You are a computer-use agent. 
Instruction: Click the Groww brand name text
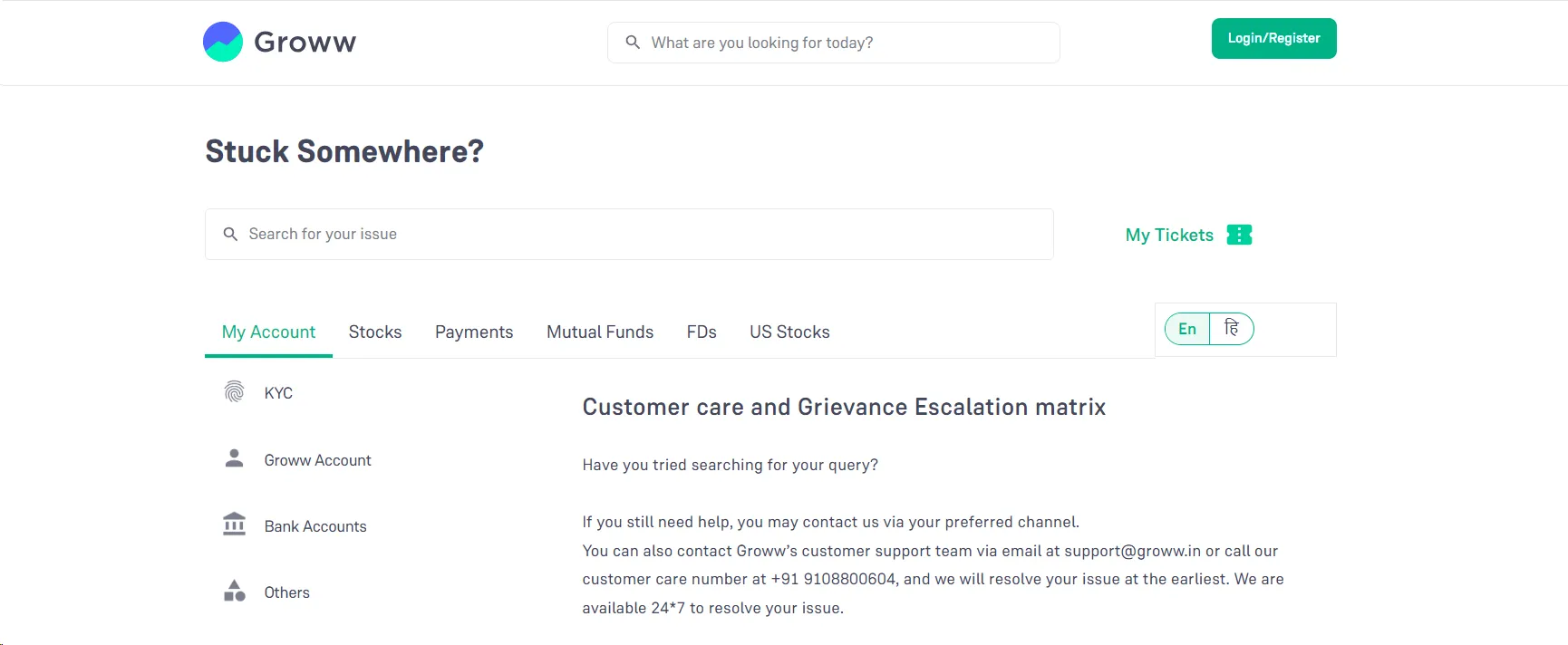coord(305,42)
